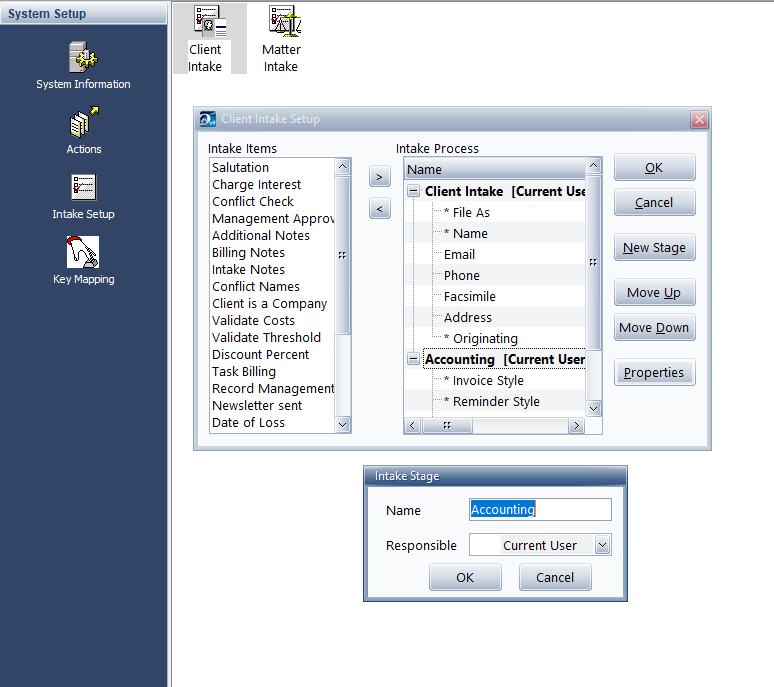774x687 pixels.
Task: Select Record Management item
Action: click(273, 389)
